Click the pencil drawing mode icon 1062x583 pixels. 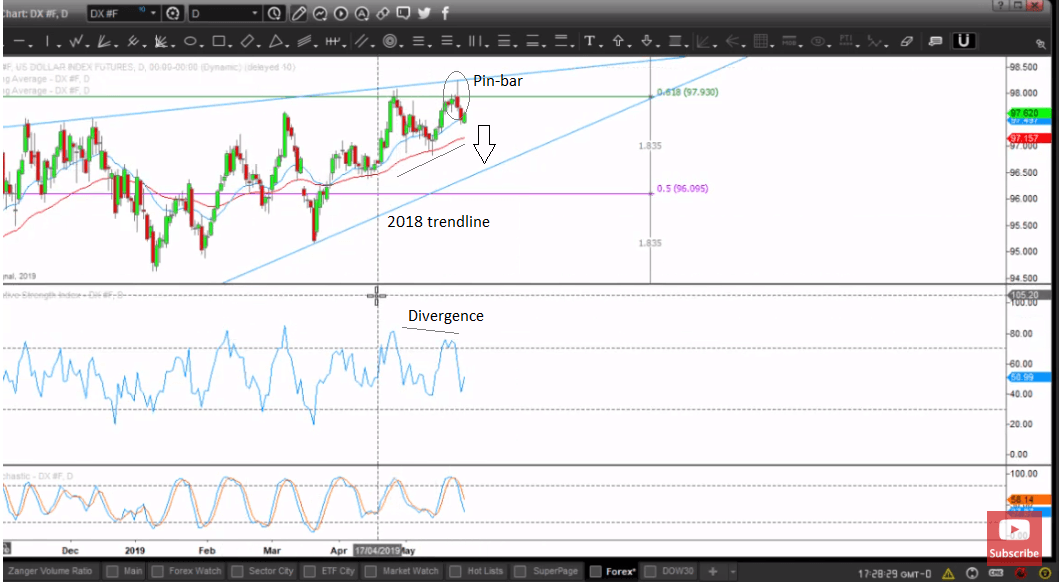click(x=298, y=14)
